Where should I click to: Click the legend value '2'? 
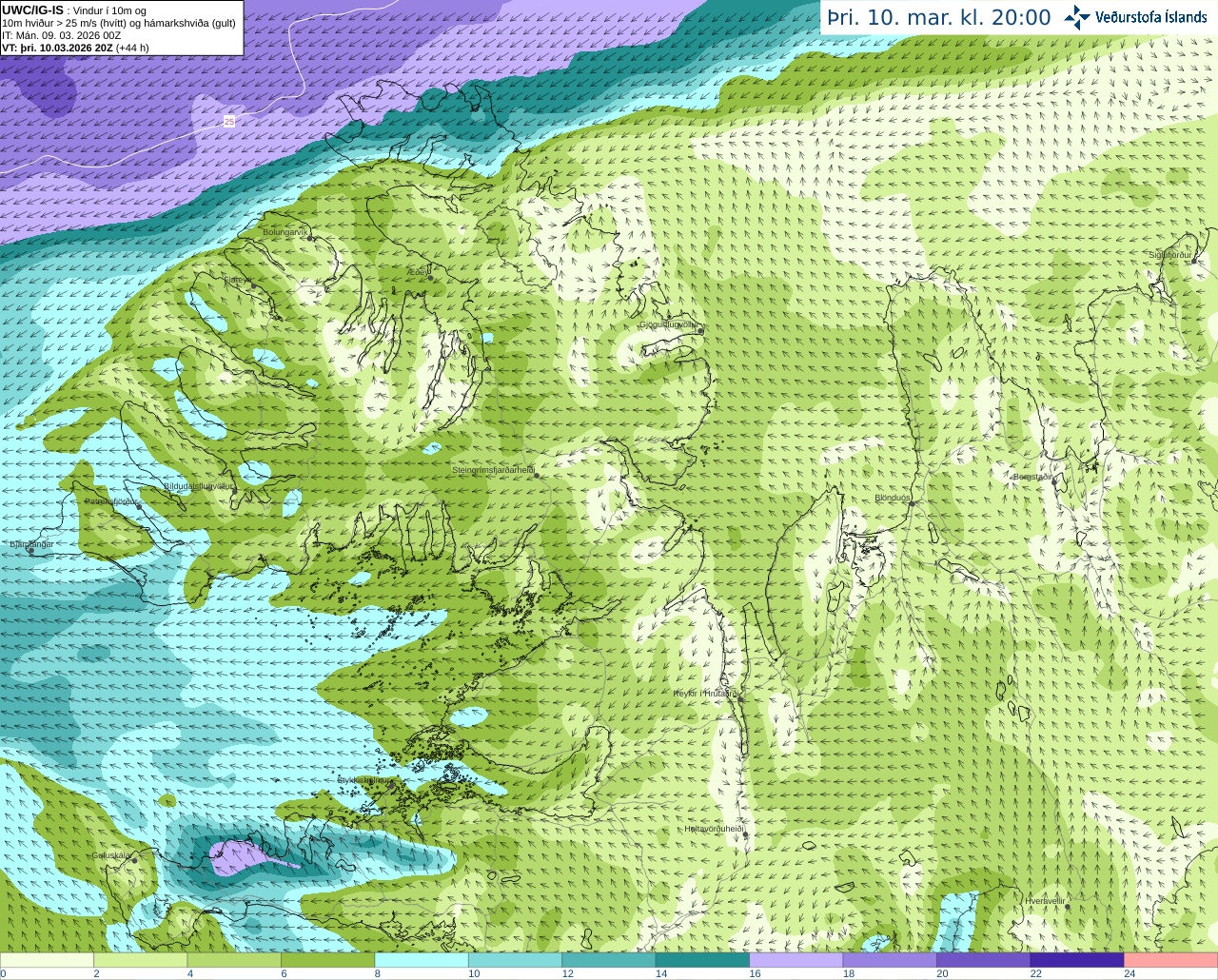click(x=97, y=974)
